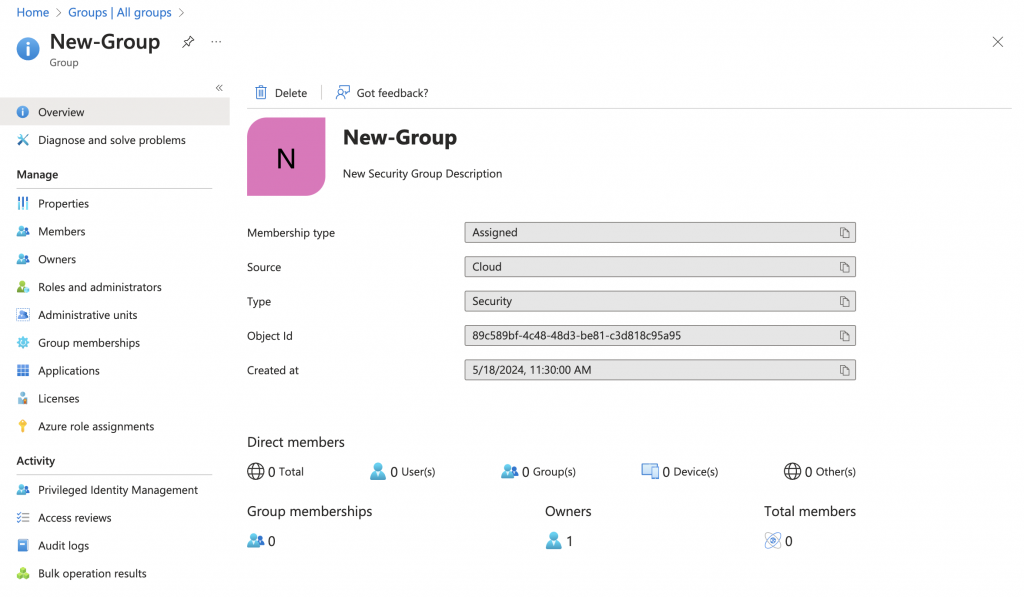This screenshot has width=1024, height=597.
Task: Click the Owners count person icon
Action: click(x=553, y=541)
